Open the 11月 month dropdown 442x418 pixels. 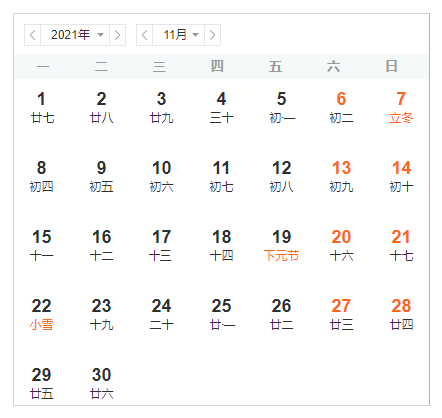click(x=178, y=35)
